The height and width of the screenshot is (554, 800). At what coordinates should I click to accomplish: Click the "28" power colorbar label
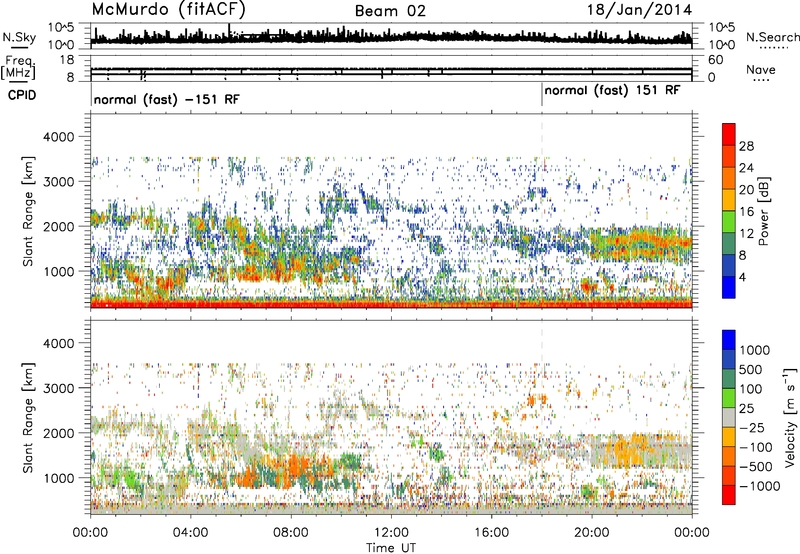pos(746,146)
